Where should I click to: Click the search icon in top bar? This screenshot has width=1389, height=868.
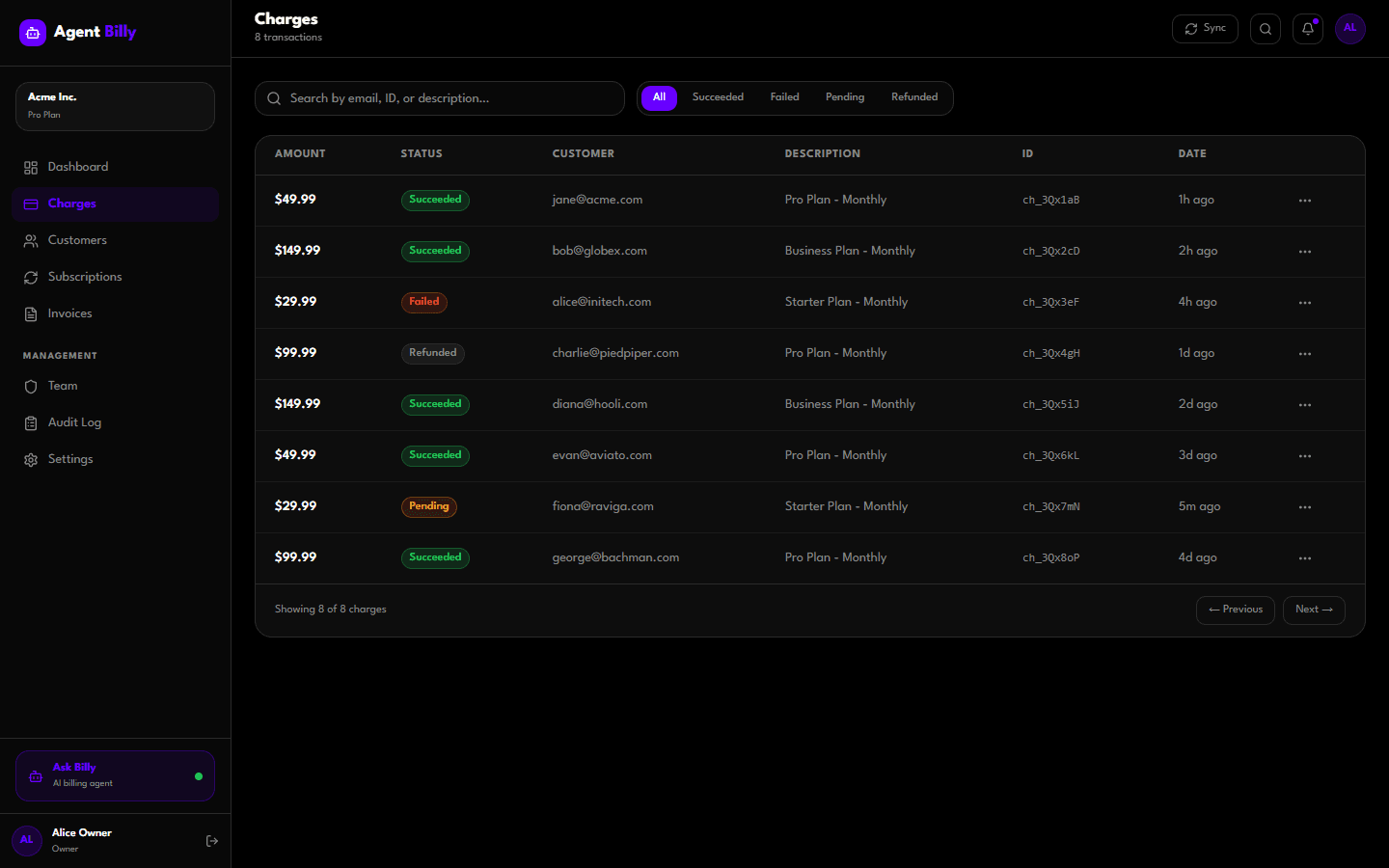pos(1265,29)
